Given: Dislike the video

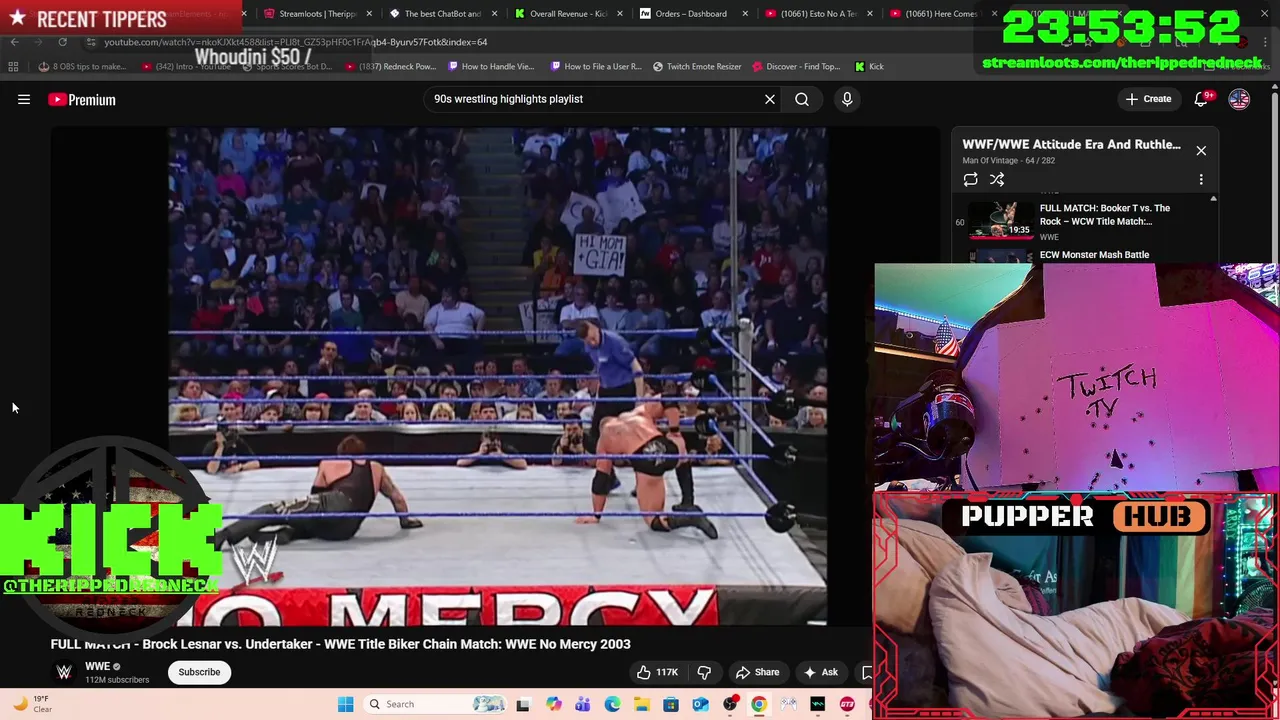Looking at the screenshot, I should pyautogui.click(x=704, y=672).
